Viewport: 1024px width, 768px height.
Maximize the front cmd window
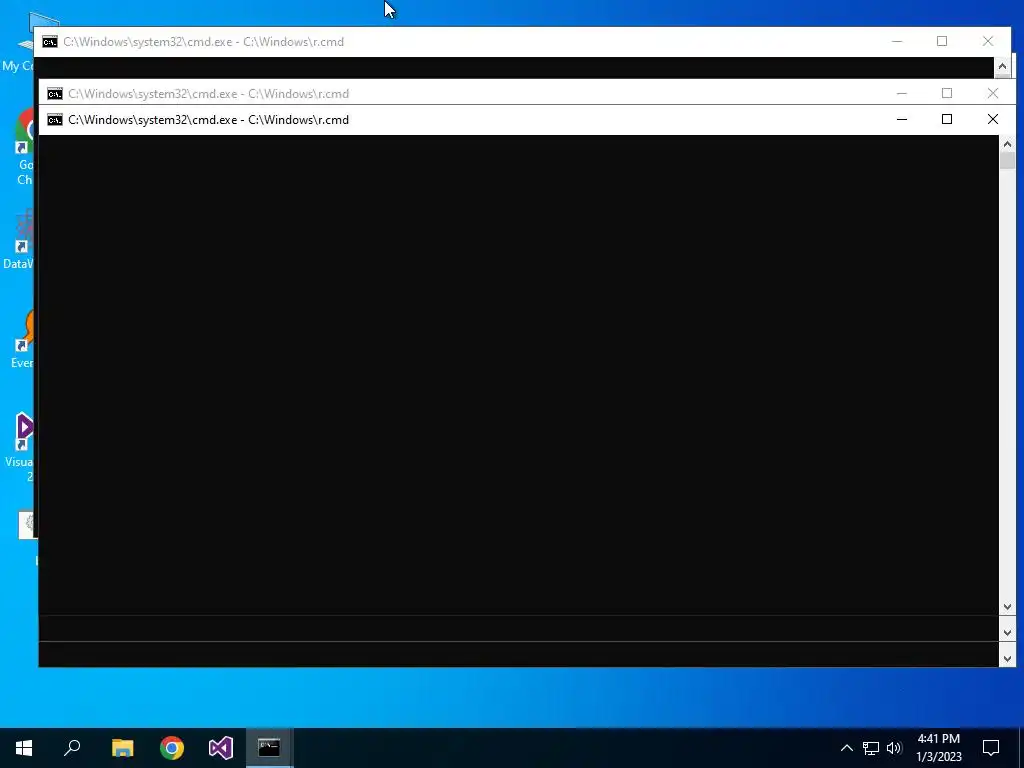(x=947, y=119)
